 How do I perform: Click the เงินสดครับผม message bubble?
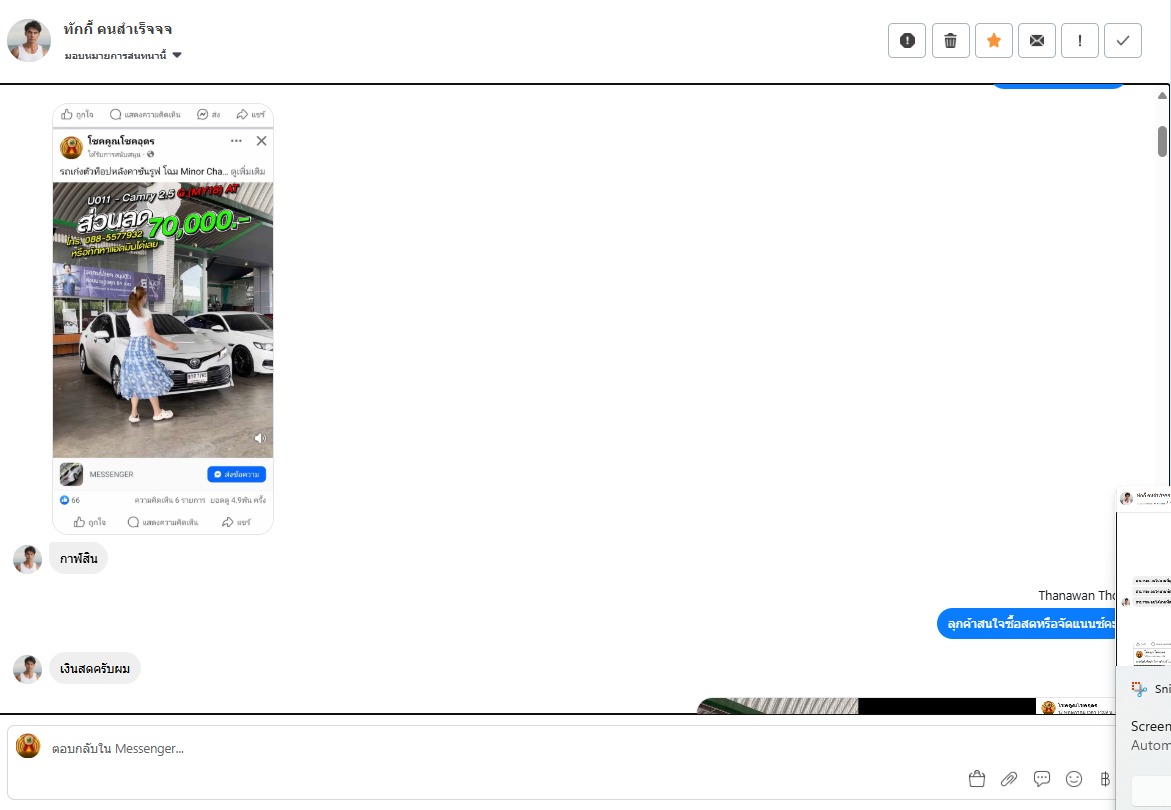click(95, 668)
